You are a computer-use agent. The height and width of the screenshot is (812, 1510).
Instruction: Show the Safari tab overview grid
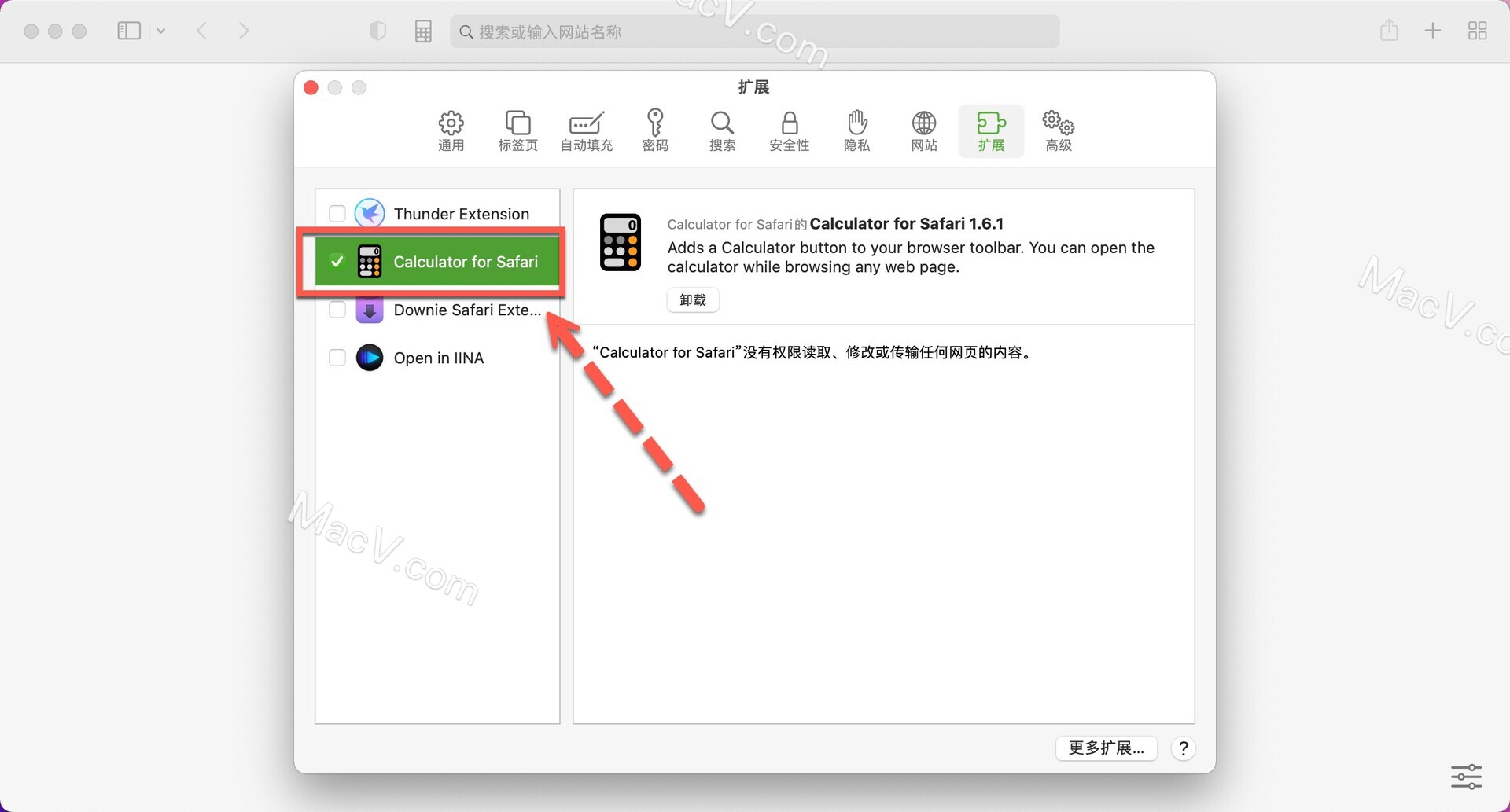tap(1478, 31)
